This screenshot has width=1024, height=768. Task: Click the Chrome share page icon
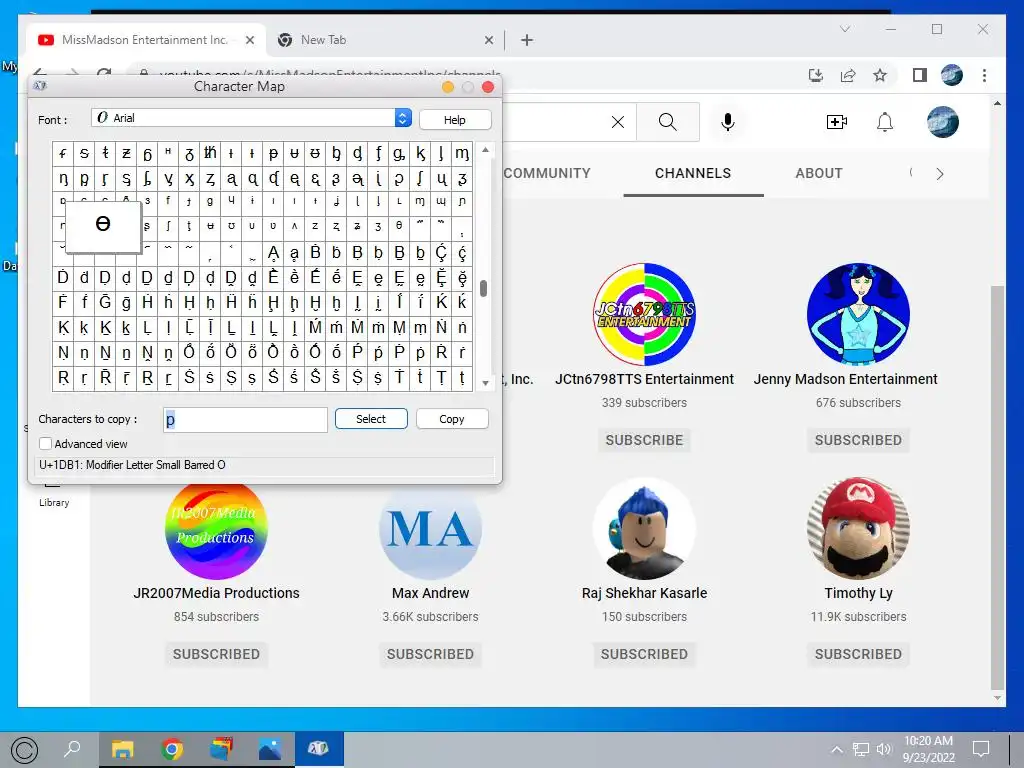(848, 75)
